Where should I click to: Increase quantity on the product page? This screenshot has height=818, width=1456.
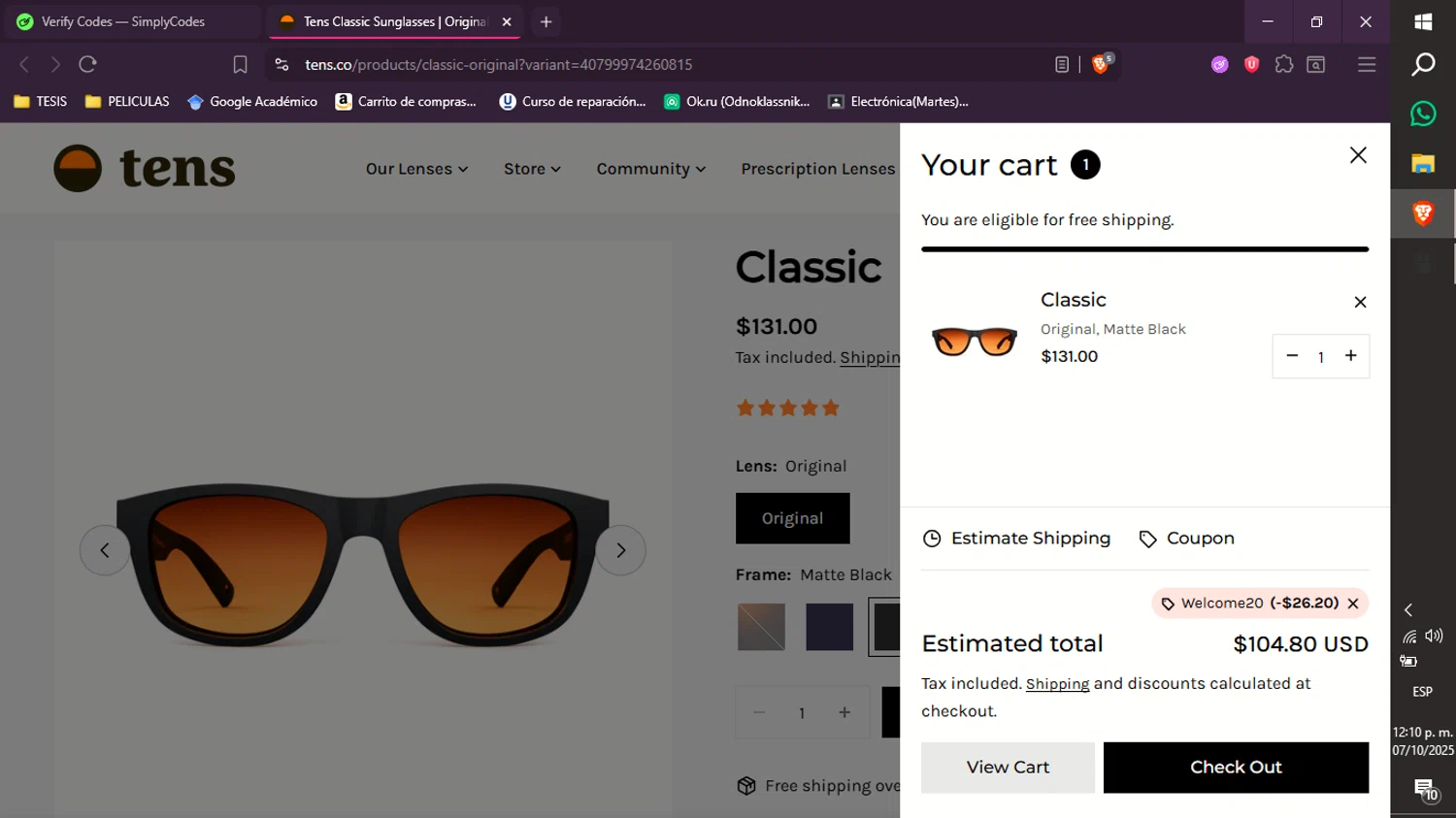tap(844, 713)
